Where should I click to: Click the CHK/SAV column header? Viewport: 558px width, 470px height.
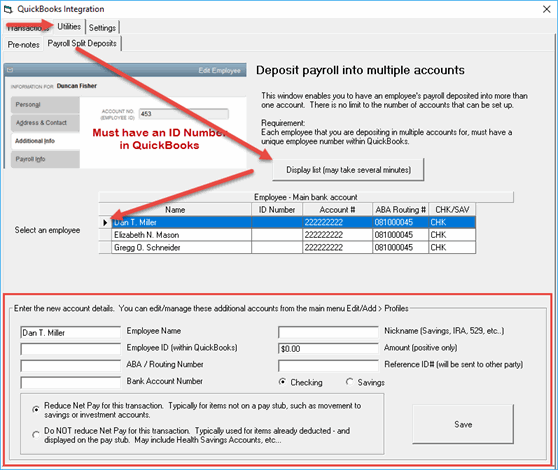click(452, 210)
